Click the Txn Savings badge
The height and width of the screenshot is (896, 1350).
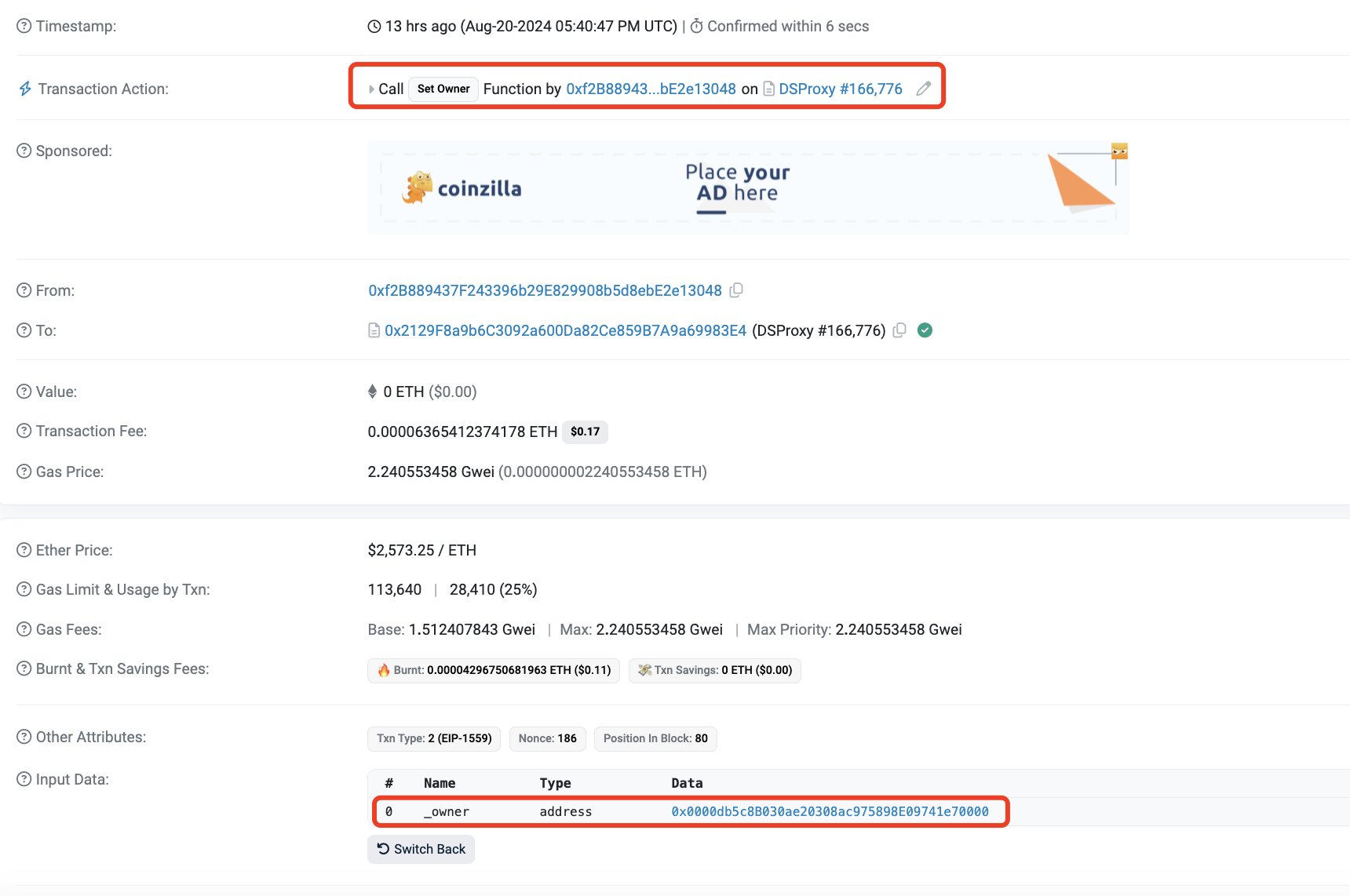click(714, 670)
